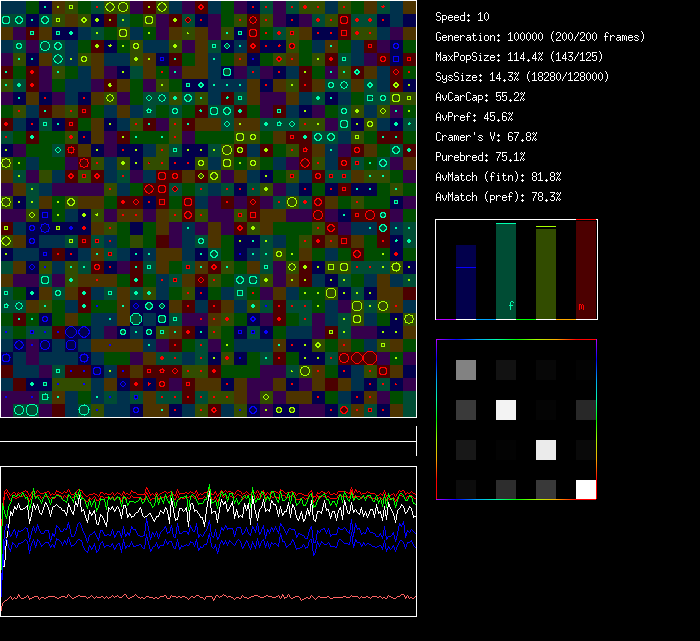
Task: Click the yellow circle pair at grid's top edge
Action: [116, 6]
